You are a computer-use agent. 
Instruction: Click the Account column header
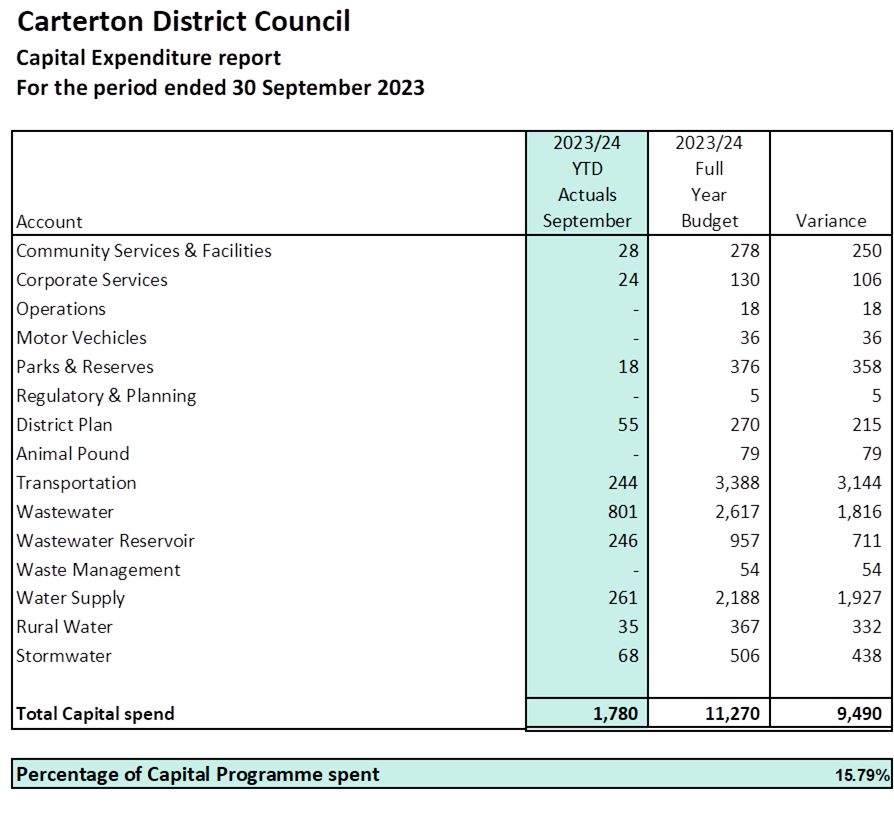pyautogui.click(x=50, y=221)
